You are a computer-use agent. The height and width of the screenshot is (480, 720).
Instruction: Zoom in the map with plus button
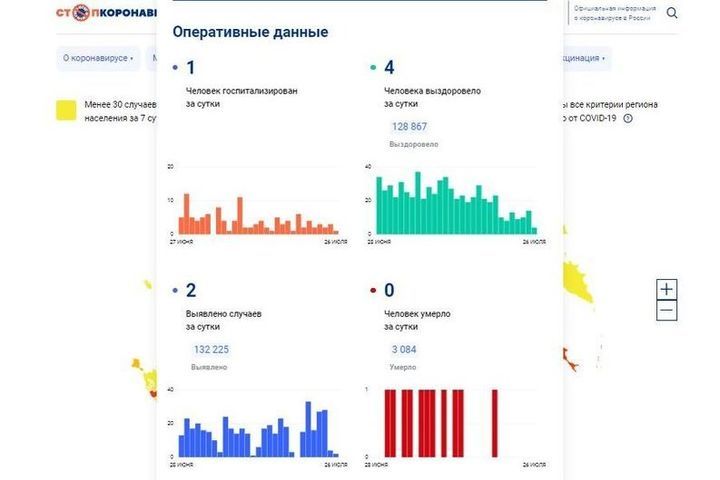click(x=667, y=290)
